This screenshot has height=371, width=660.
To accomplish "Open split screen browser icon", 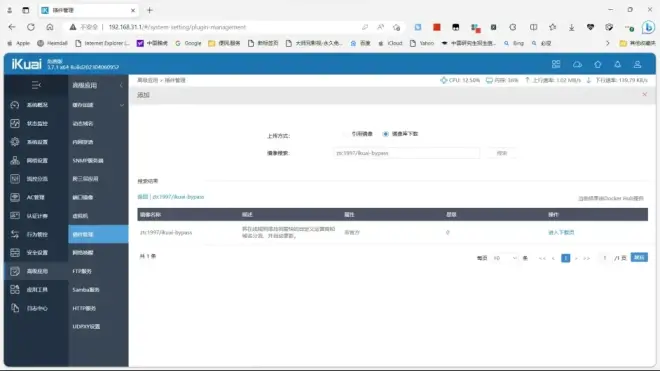I will tap(533, 27).
